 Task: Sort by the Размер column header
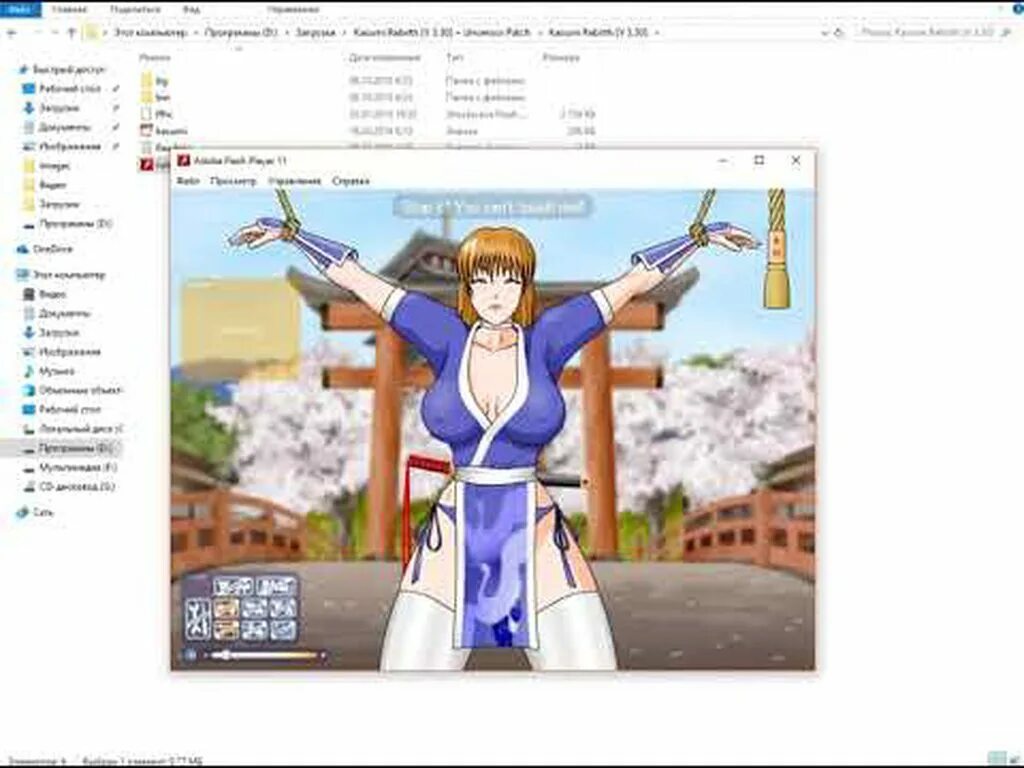[x=561, y=57]
